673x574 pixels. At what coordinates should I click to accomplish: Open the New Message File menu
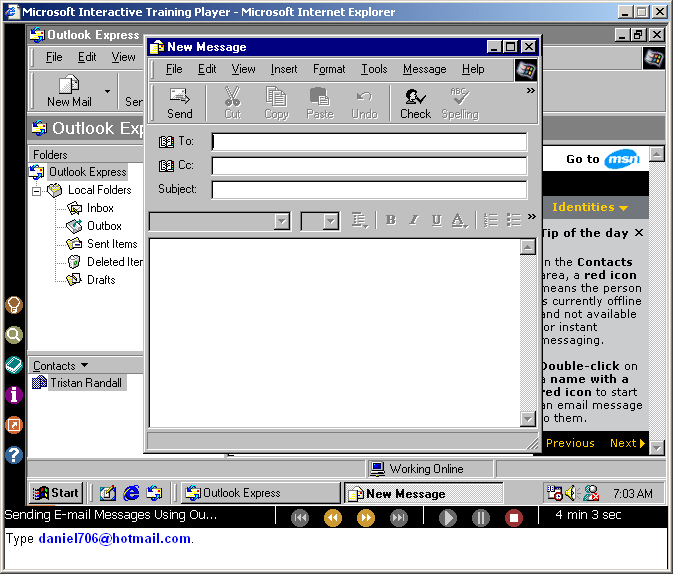tap(174, 69)
